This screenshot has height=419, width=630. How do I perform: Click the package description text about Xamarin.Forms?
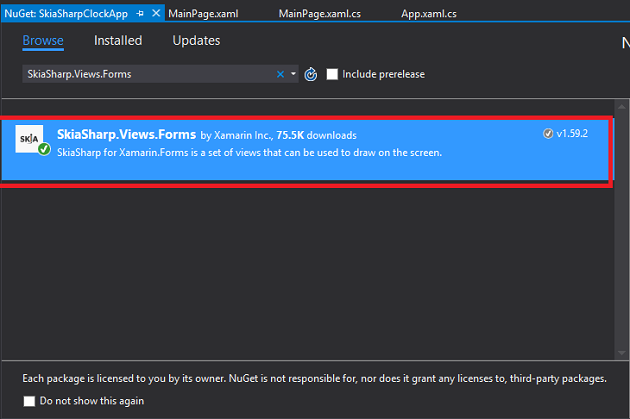tap(249, 153)
